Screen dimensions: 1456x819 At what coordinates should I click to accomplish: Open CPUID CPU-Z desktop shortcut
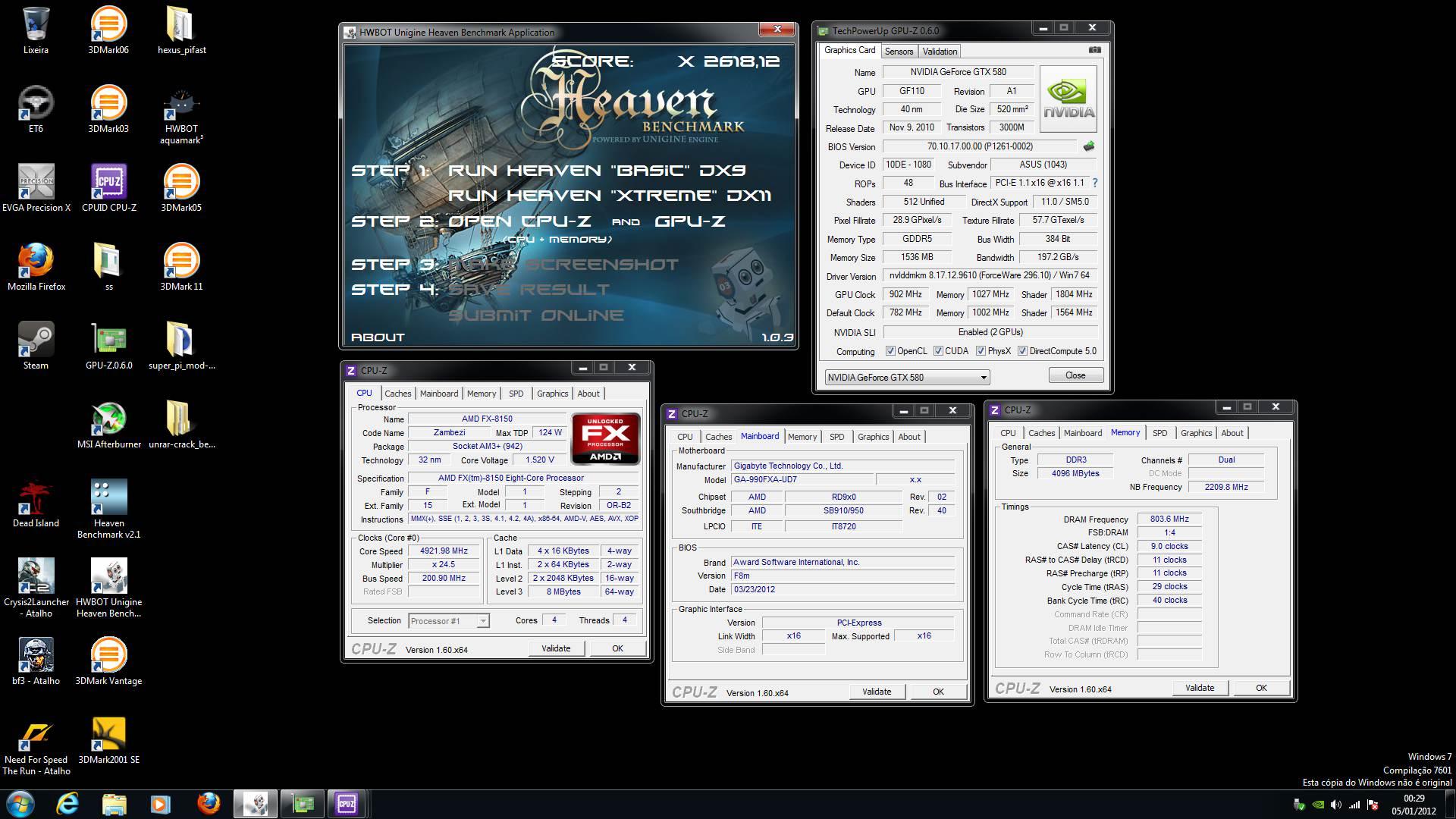(108, 188)
